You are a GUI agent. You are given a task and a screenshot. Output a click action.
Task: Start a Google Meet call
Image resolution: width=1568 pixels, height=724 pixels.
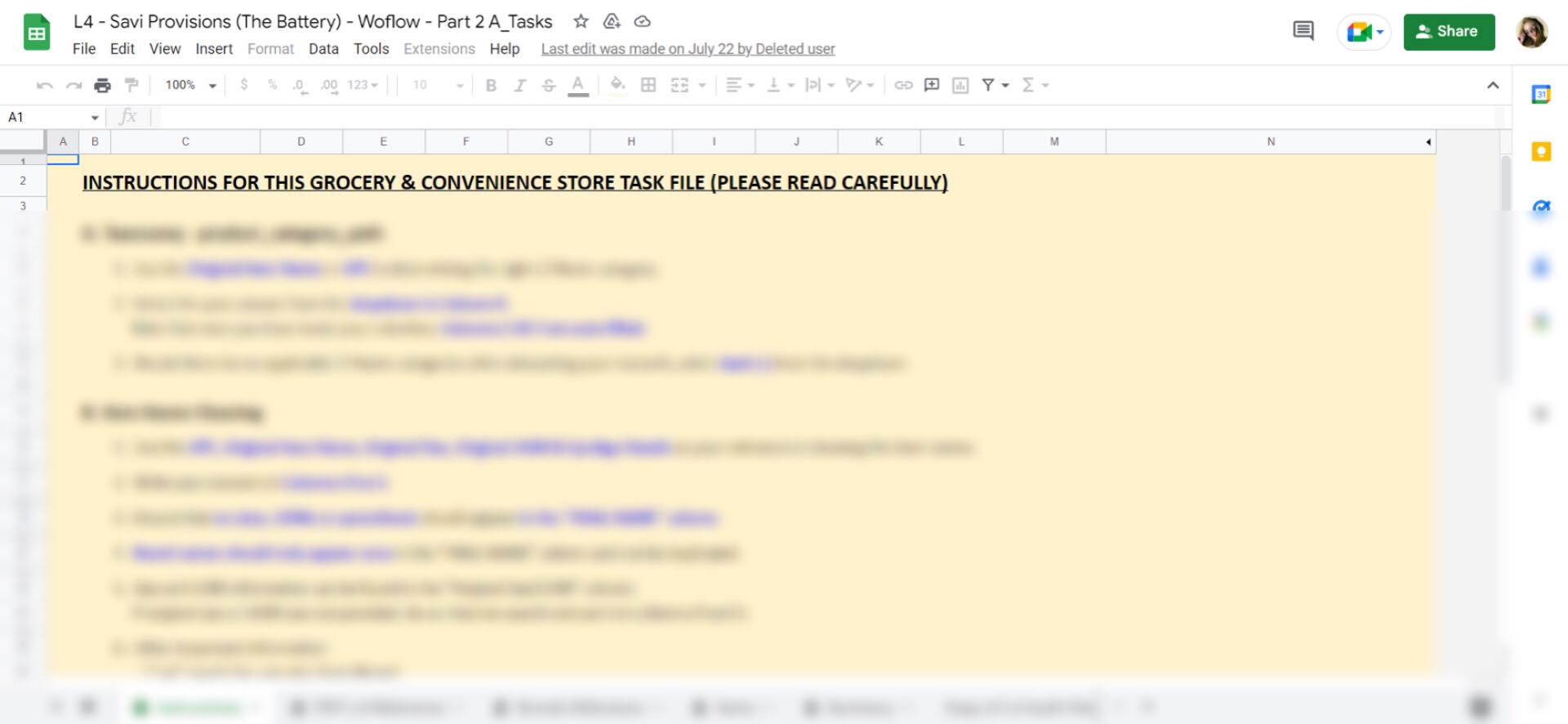(1359, 32)
